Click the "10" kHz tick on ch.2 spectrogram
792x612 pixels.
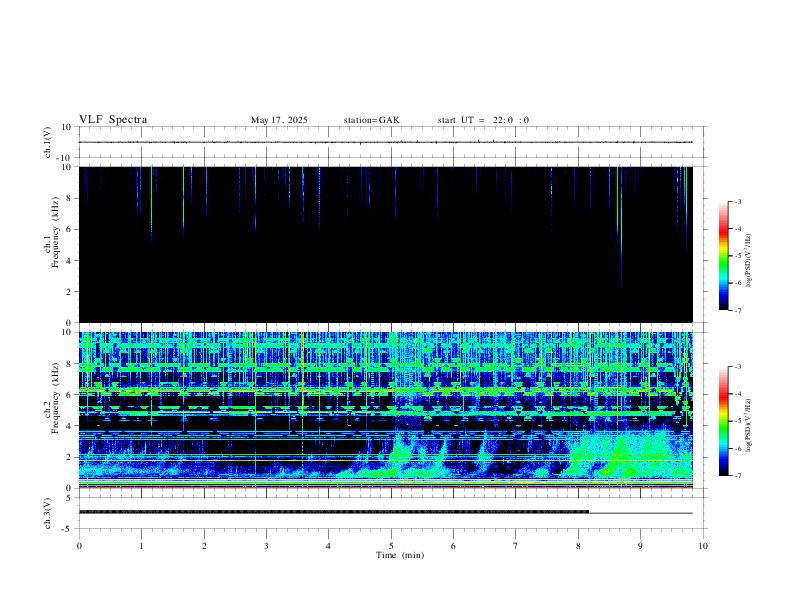pos(67,332)
